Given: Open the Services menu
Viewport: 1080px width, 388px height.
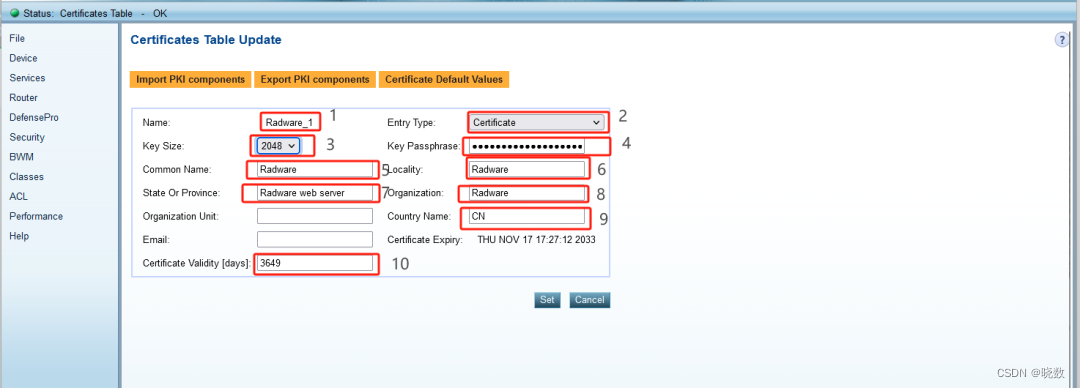Looking at the screenshot, I should pyautogui.click(x=27, y=78).
